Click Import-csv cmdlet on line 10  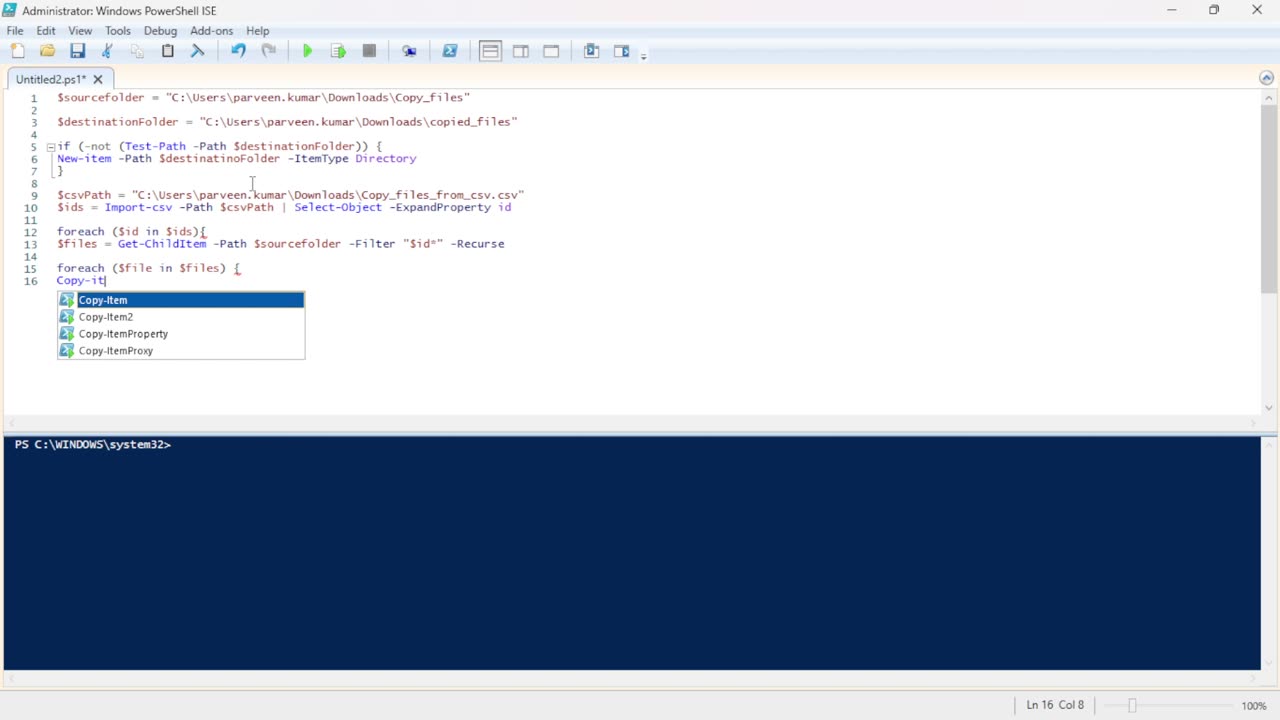[x=138, y=208]
